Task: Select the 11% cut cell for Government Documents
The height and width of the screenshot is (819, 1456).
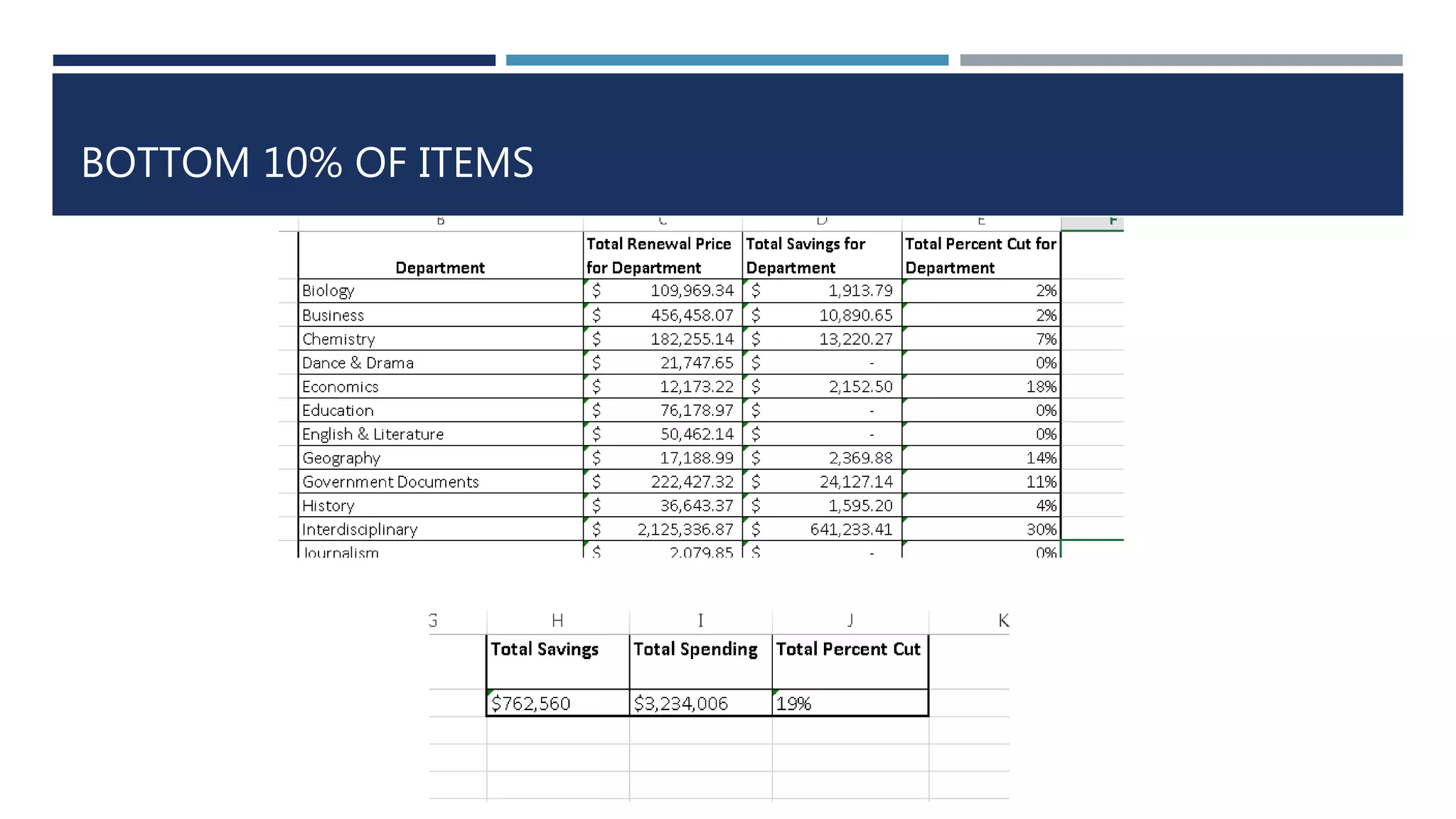Action: [981, 482]
